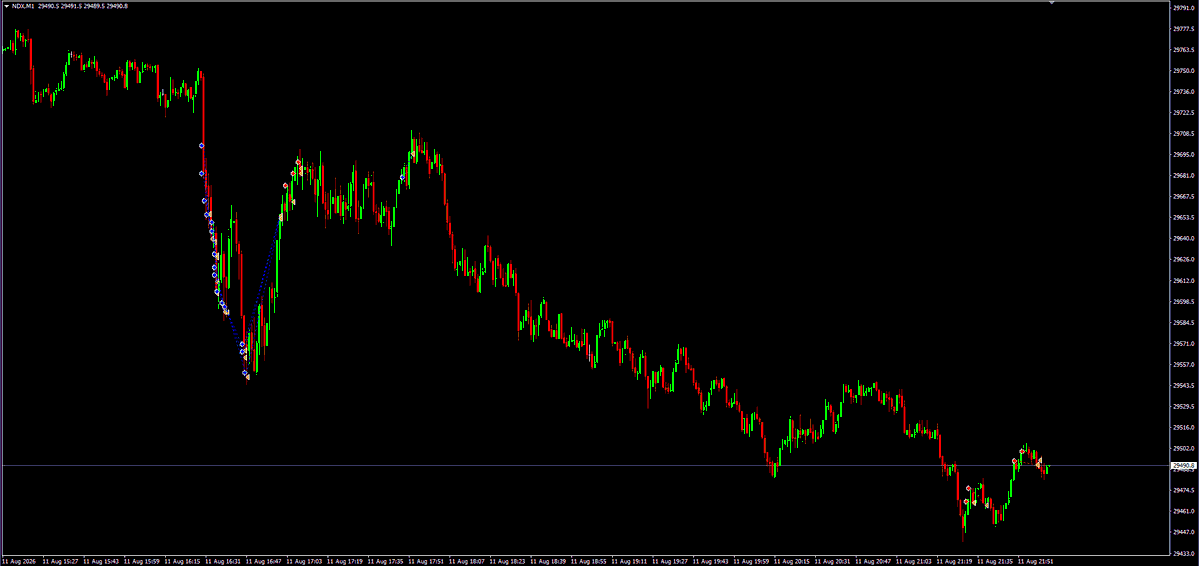Viewport: 1200px width, 566px height.
Task: Click time axis label 11 Aug 15:43
Action: tap(102, 561)
